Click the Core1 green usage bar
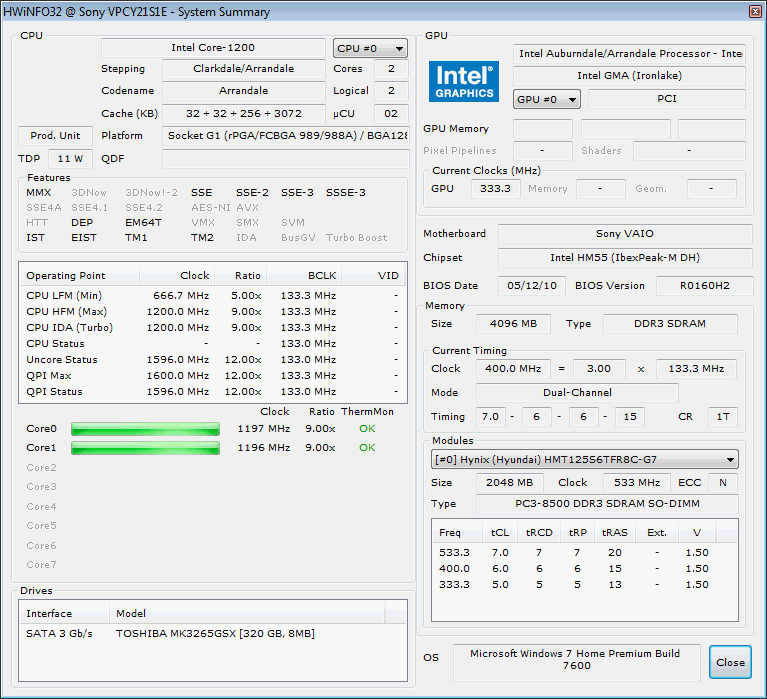Viewport: 767px width, 699px height. tap(145, 448)
